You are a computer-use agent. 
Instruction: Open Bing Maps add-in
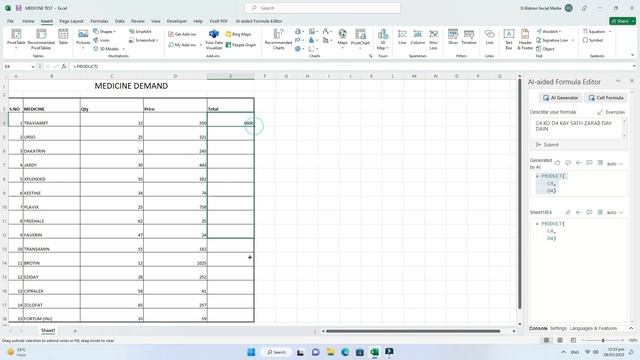click(238, 34)
